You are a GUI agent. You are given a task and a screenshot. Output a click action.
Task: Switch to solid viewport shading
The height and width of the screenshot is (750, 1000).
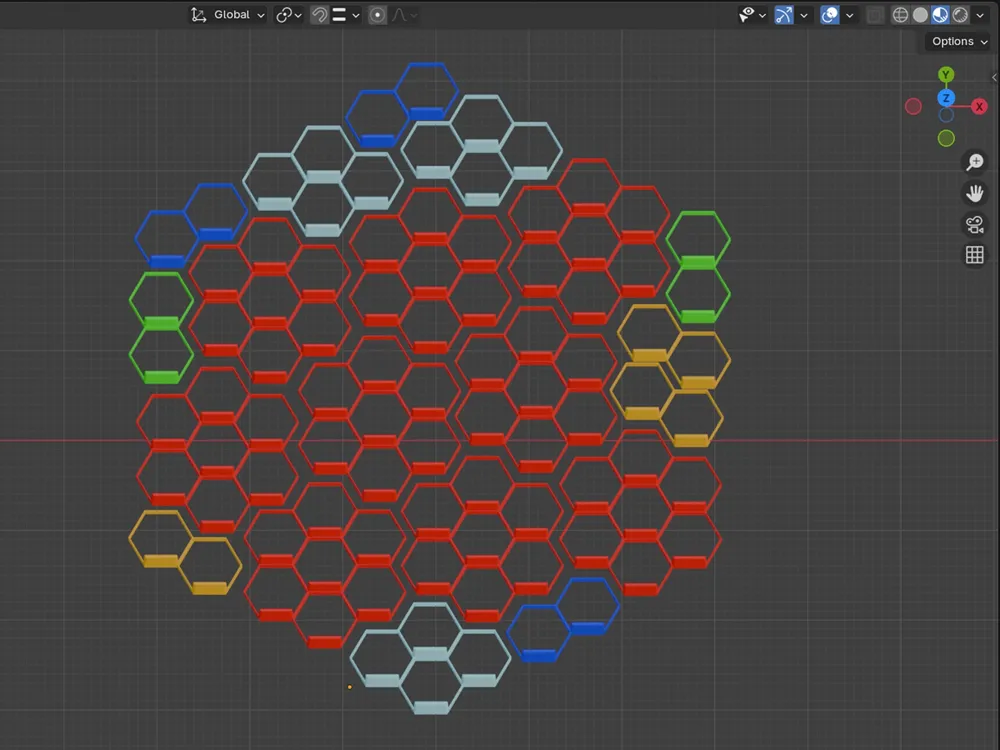920,15
